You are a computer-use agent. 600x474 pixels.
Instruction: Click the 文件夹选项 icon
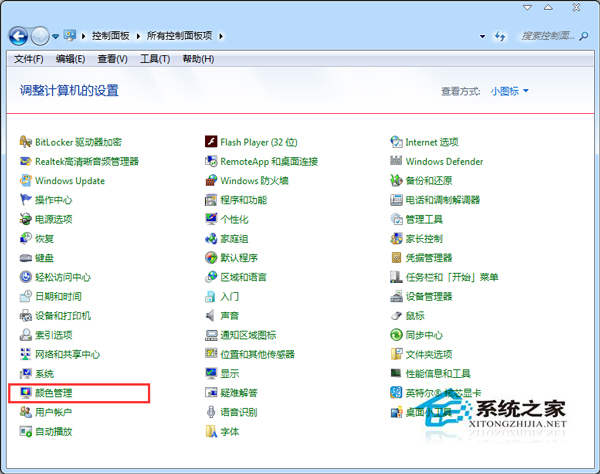396,354
